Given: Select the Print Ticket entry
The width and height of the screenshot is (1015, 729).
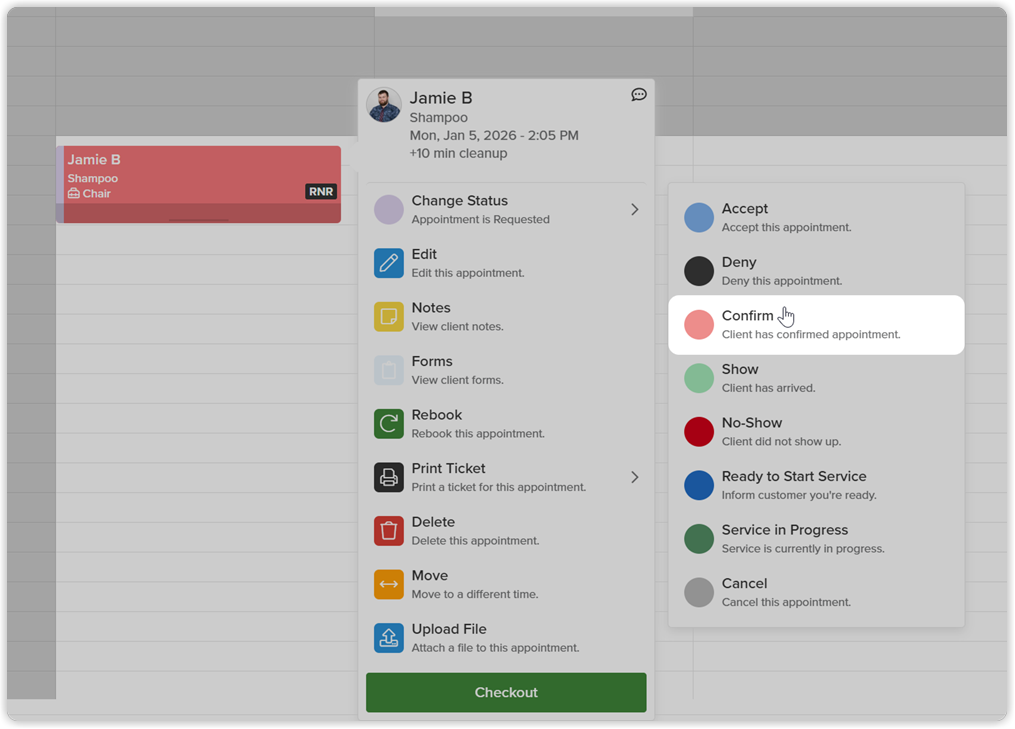Looking at the screenshot, I should (506, 477).
